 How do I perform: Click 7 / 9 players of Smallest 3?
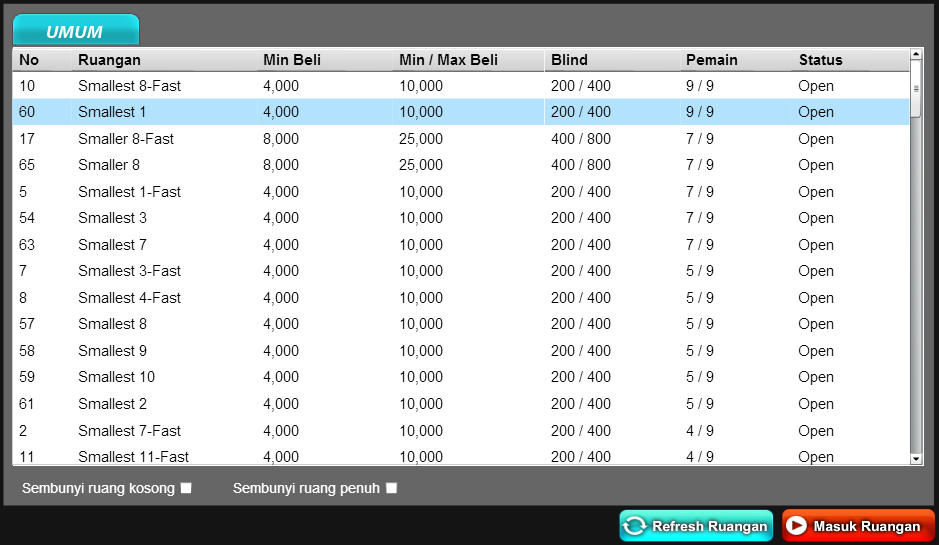click(700, 218)
